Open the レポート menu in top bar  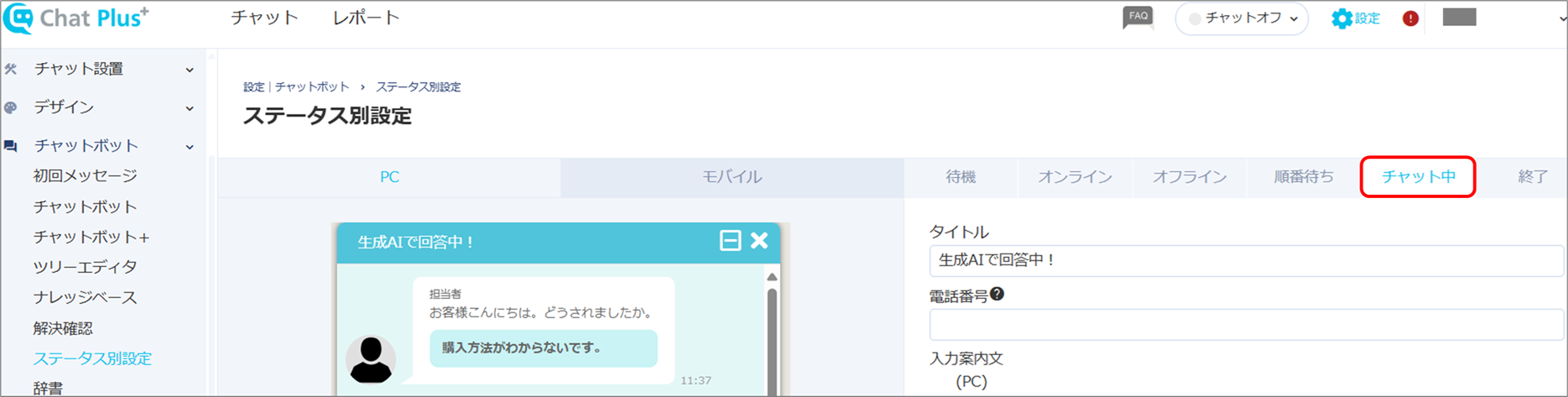367,18
